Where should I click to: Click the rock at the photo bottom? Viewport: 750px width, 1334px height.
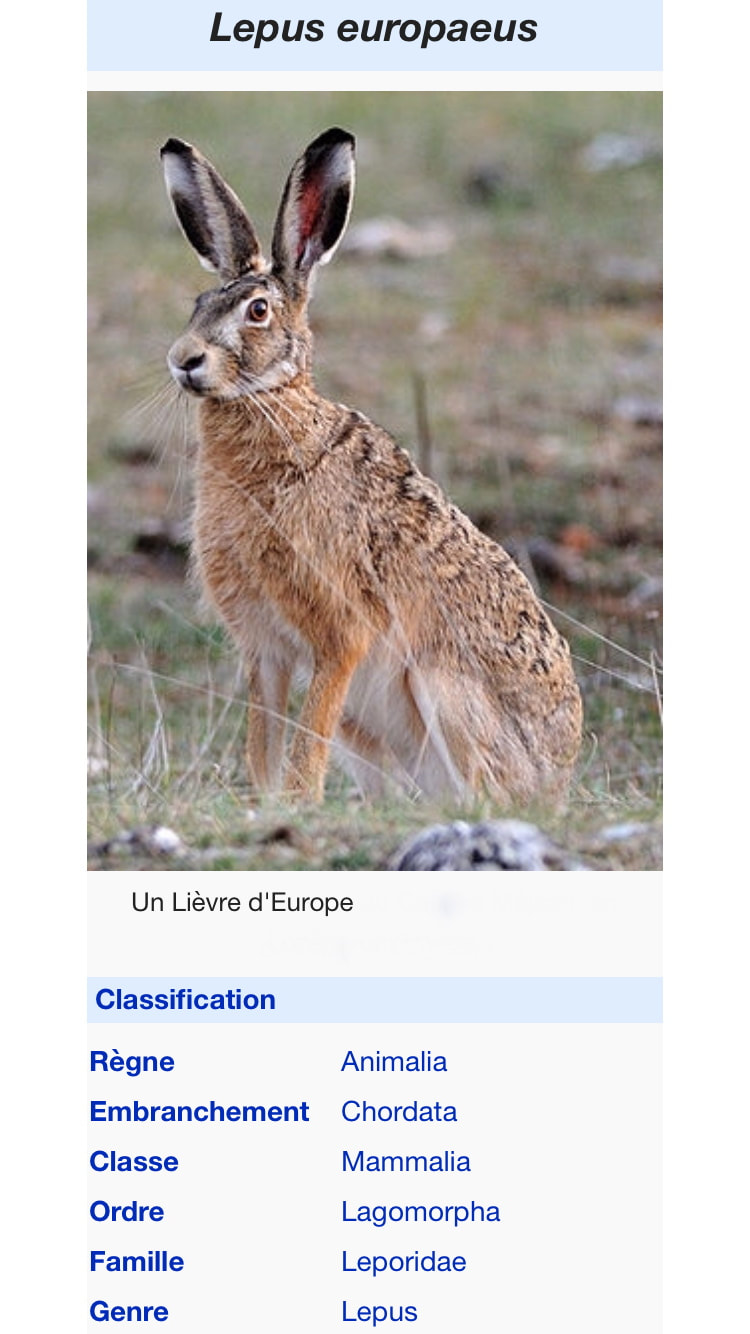click(476, 846)
